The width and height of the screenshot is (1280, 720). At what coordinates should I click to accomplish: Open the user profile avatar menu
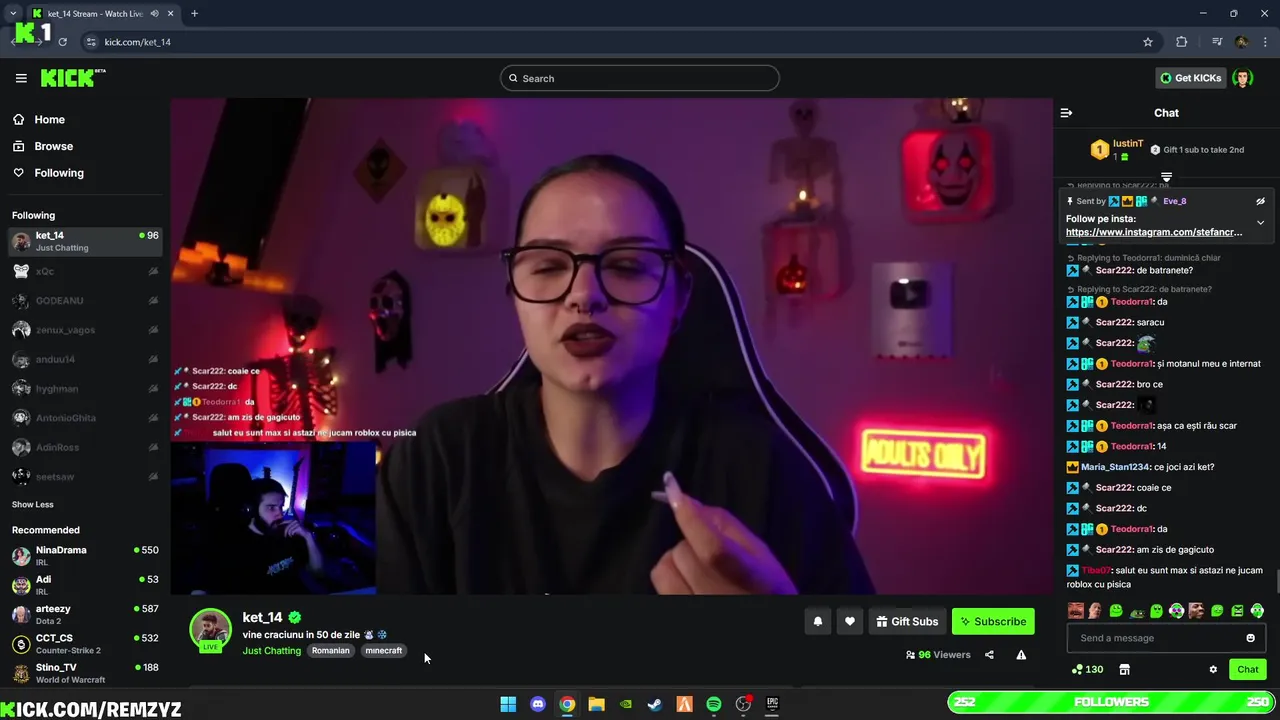coord(1242,78)
